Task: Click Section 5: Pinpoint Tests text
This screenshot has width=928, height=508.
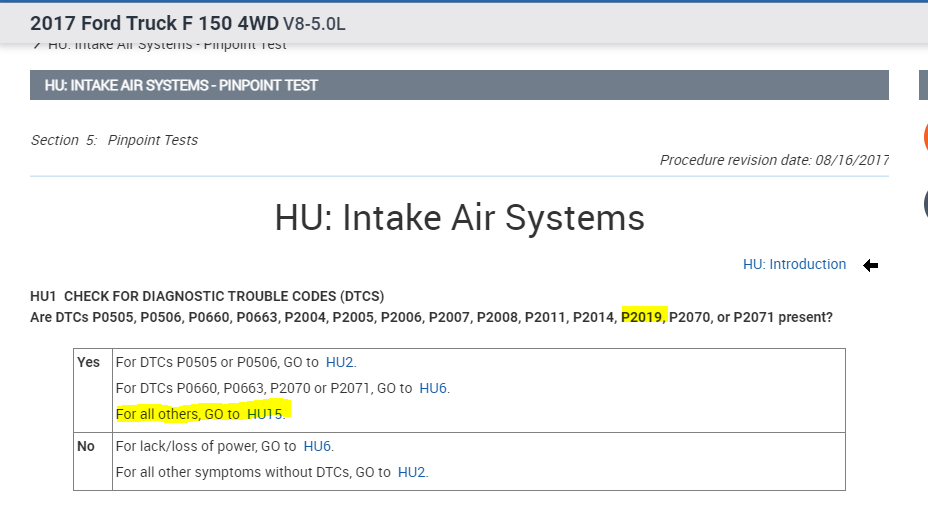Action: coord(114,140)
